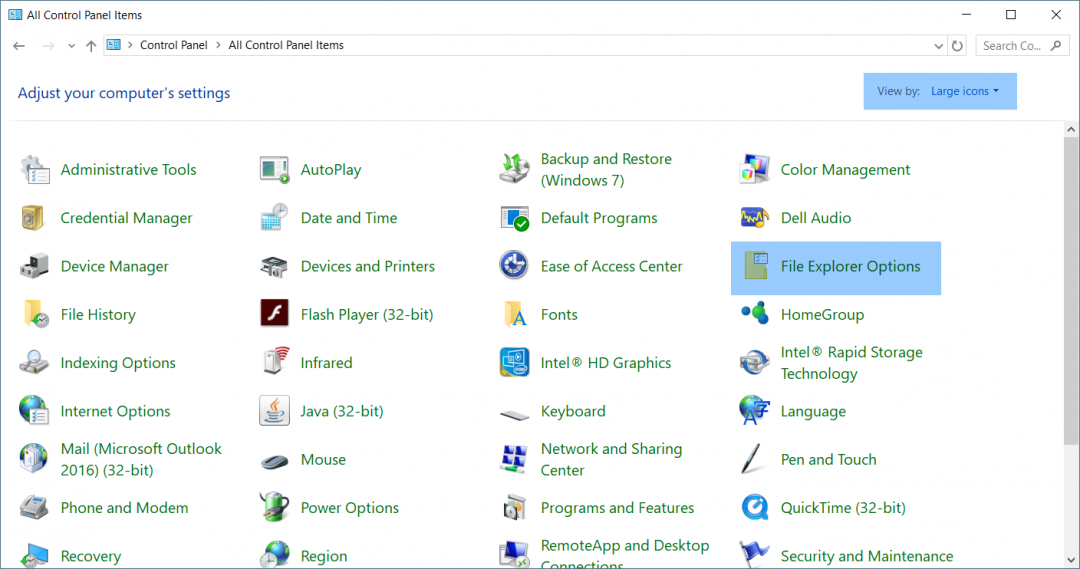Image resolution: width=1080 pixels, height=569 pixels.
Task: Open the Infrared icon
Action: click(x=276, y=361)
